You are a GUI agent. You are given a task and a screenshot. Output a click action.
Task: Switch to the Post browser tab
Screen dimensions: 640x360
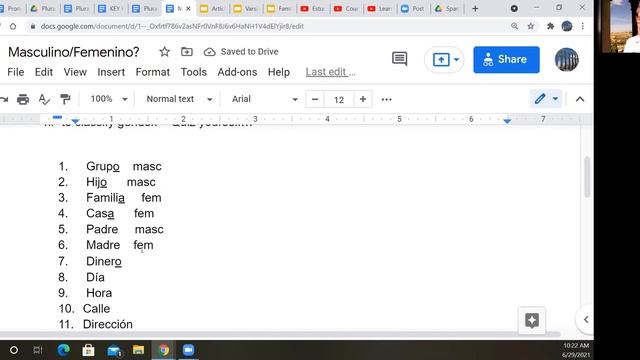tap(413, 9)
